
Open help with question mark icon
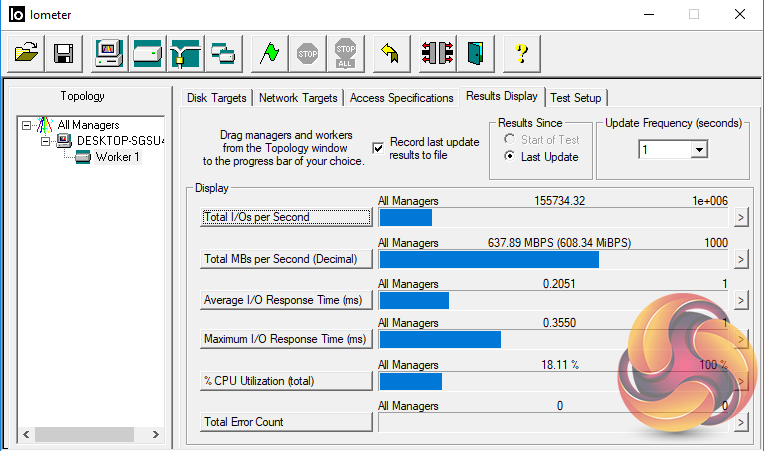(521, 53)
